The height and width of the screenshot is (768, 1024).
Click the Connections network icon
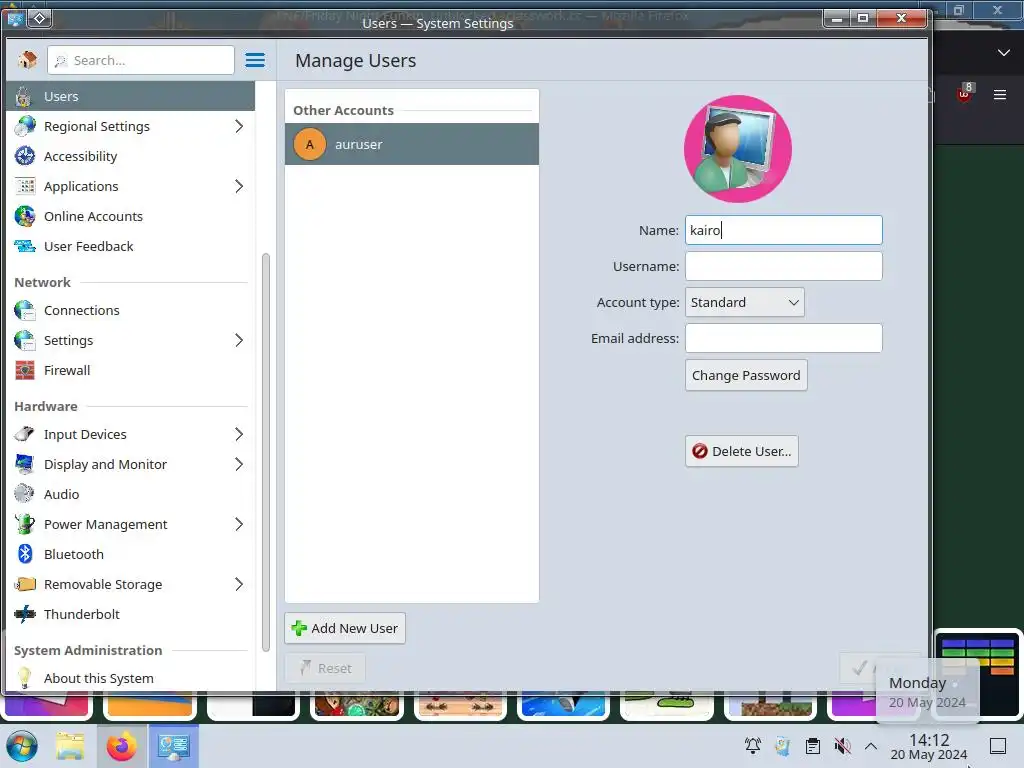pos(24,310)
